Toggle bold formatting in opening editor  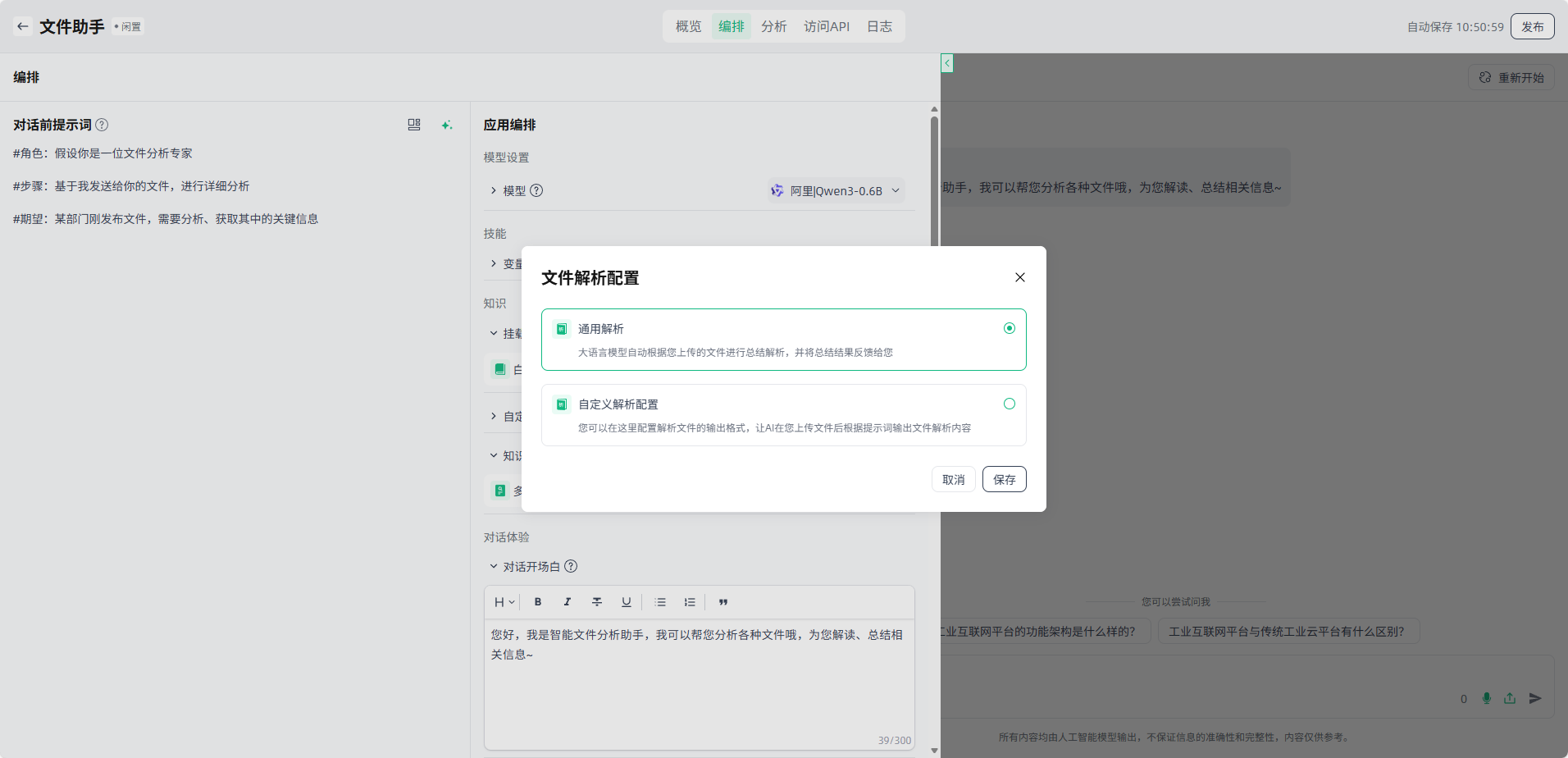coord(538,602)
